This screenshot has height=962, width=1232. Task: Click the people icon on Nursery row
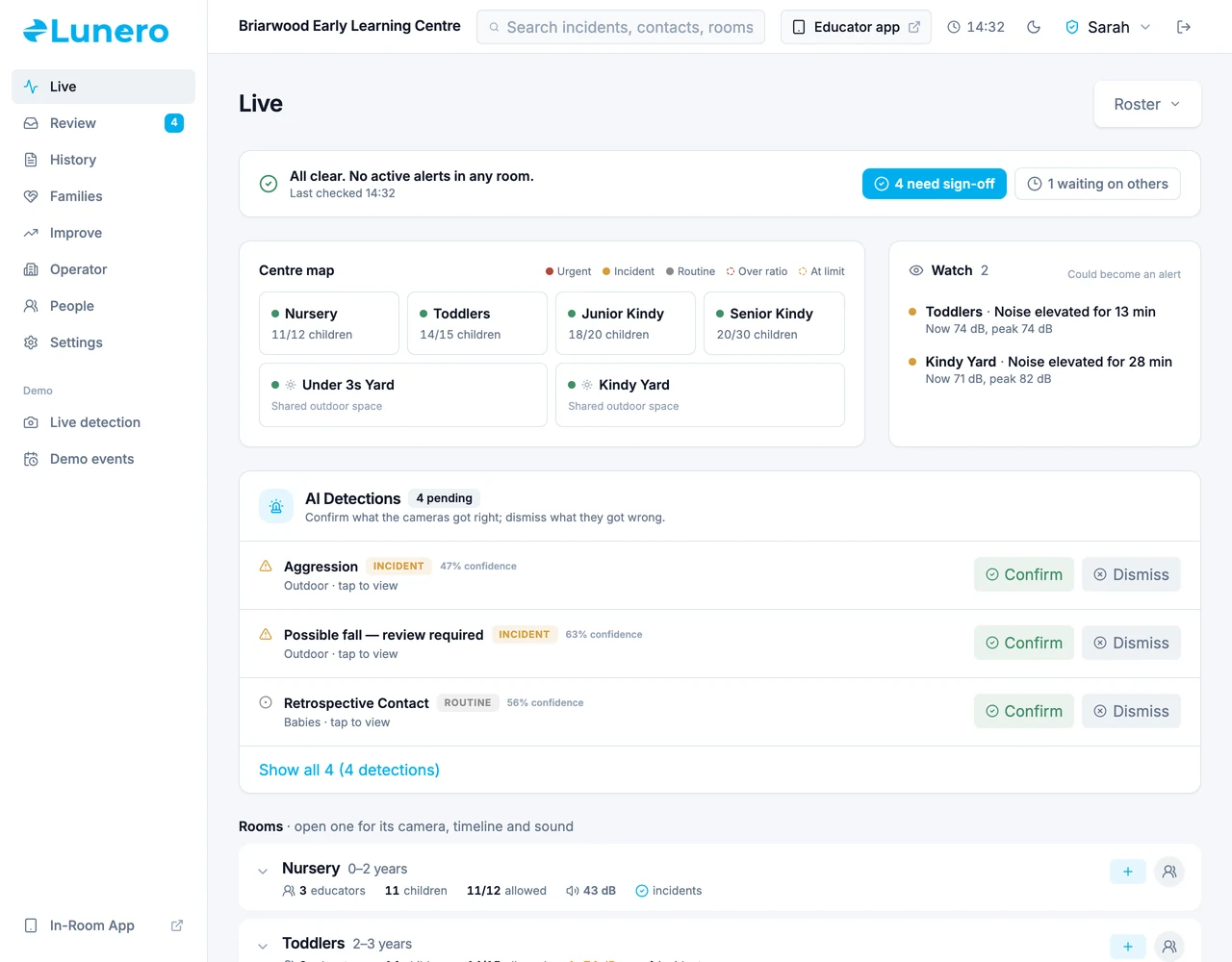tap(1169, 872)
